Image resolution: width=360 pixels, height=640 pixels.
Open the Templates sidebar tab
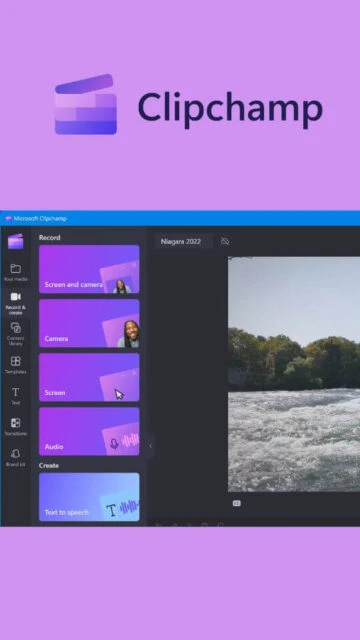point(16,365)
